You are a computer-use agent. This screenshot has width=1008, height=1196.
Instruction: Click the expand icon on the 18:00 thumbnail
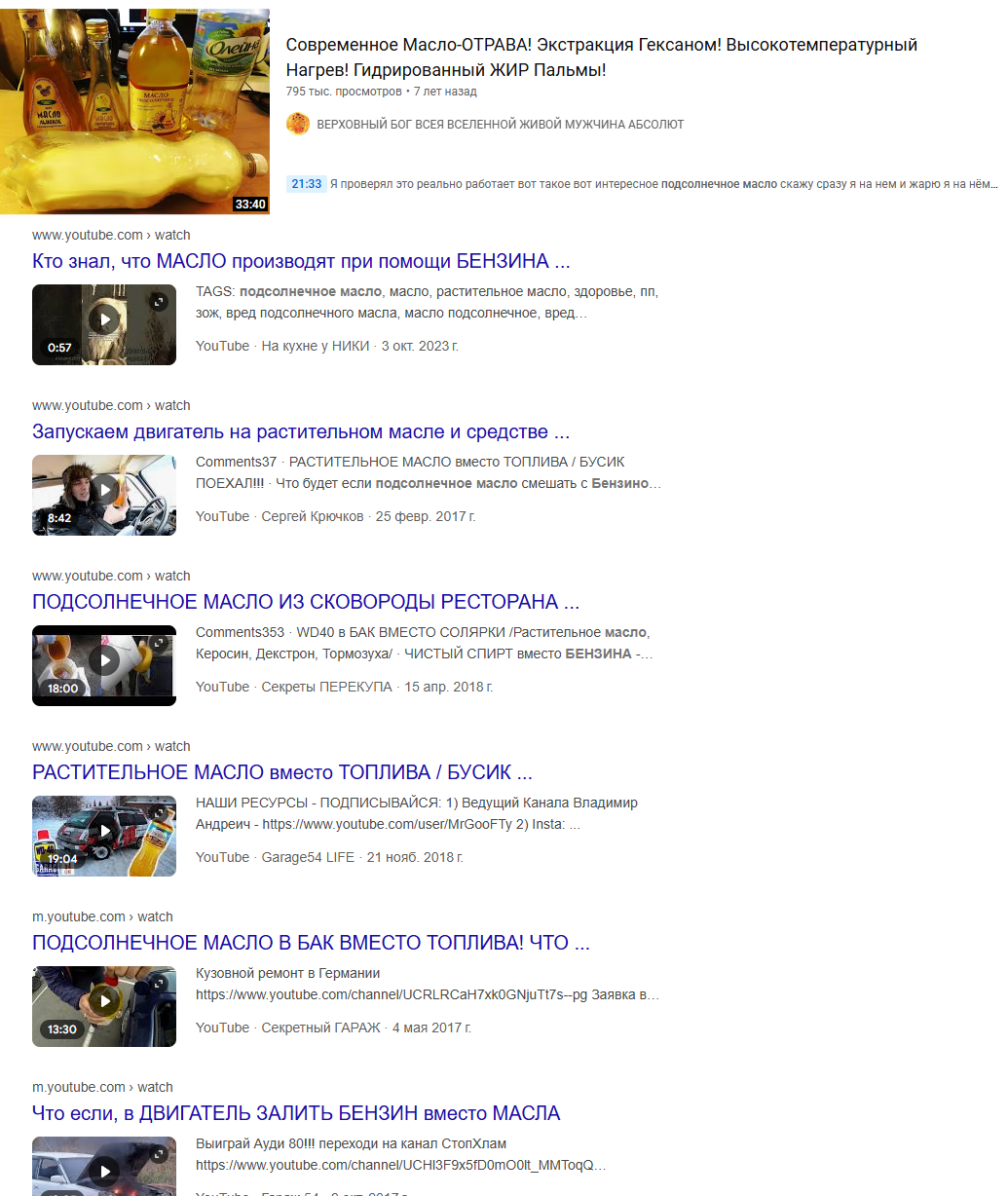click(159, 643)
